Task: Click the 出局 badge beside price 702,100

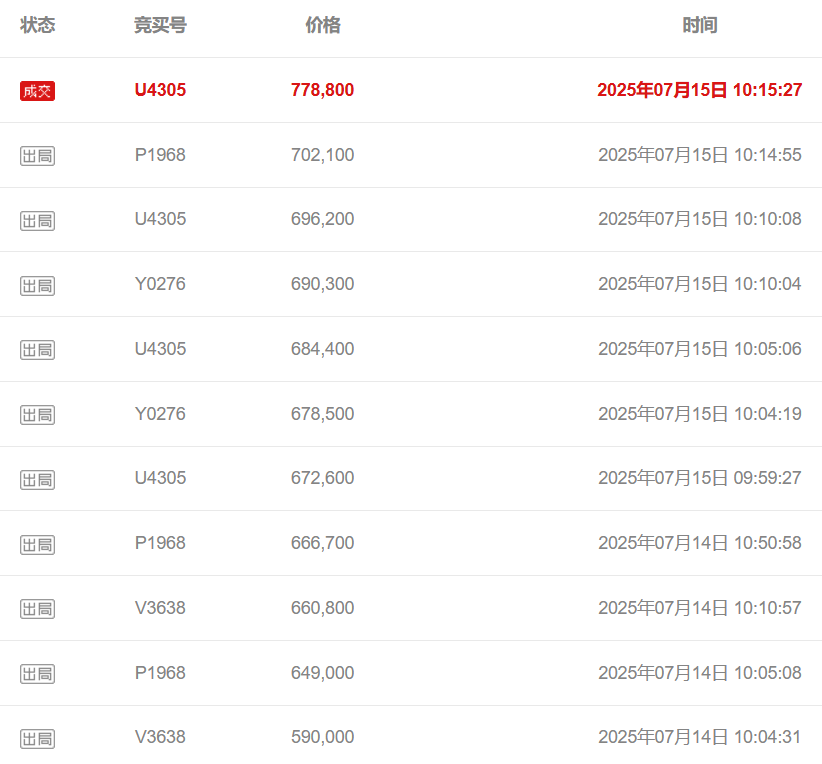Action: point(37,156)
